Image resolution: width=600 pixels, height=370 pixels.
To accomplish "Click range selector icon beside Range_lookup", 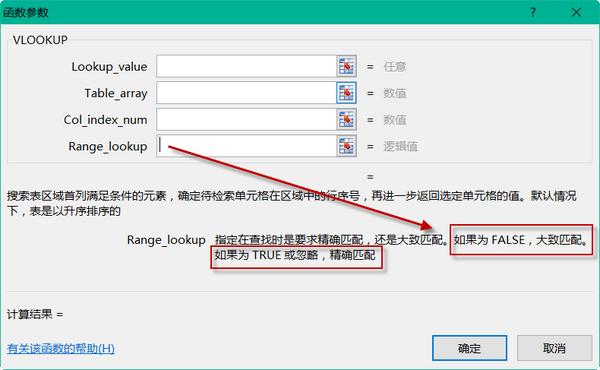I will 346,146.
